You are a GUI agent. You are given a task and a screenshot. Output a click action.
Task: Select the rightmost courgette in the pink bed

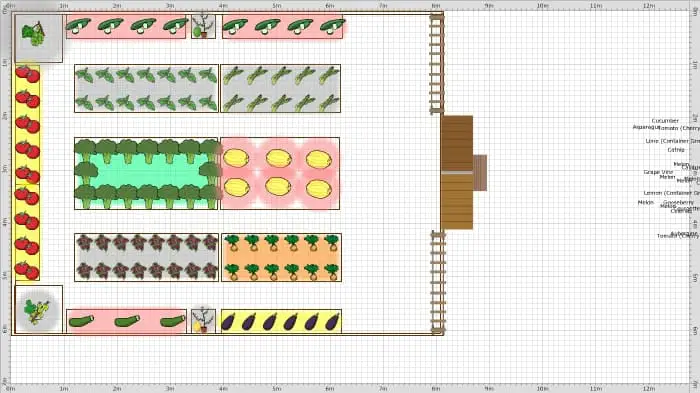click(x=172, y=321)
